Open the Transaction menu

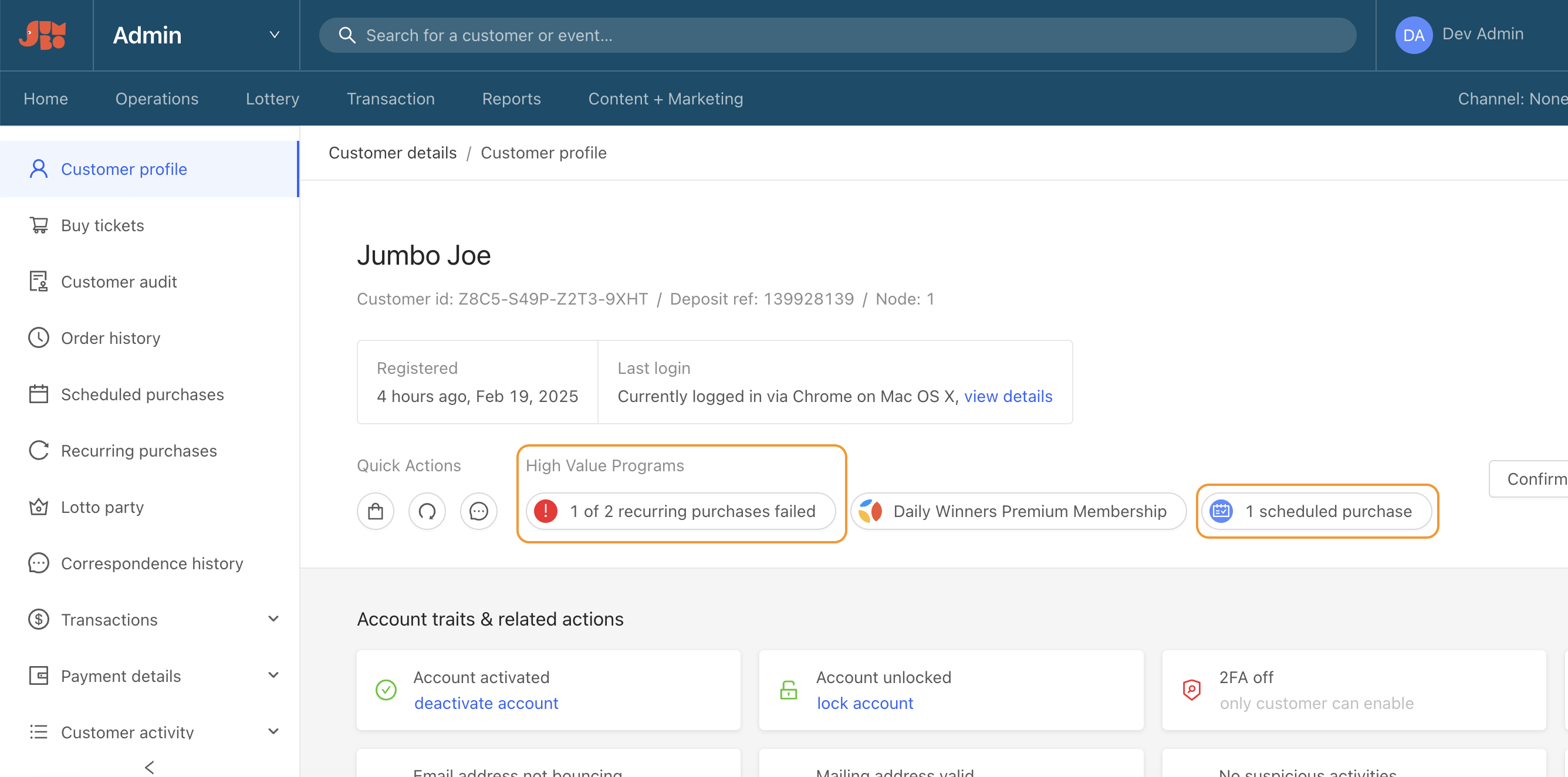click(x=391, y=99)
